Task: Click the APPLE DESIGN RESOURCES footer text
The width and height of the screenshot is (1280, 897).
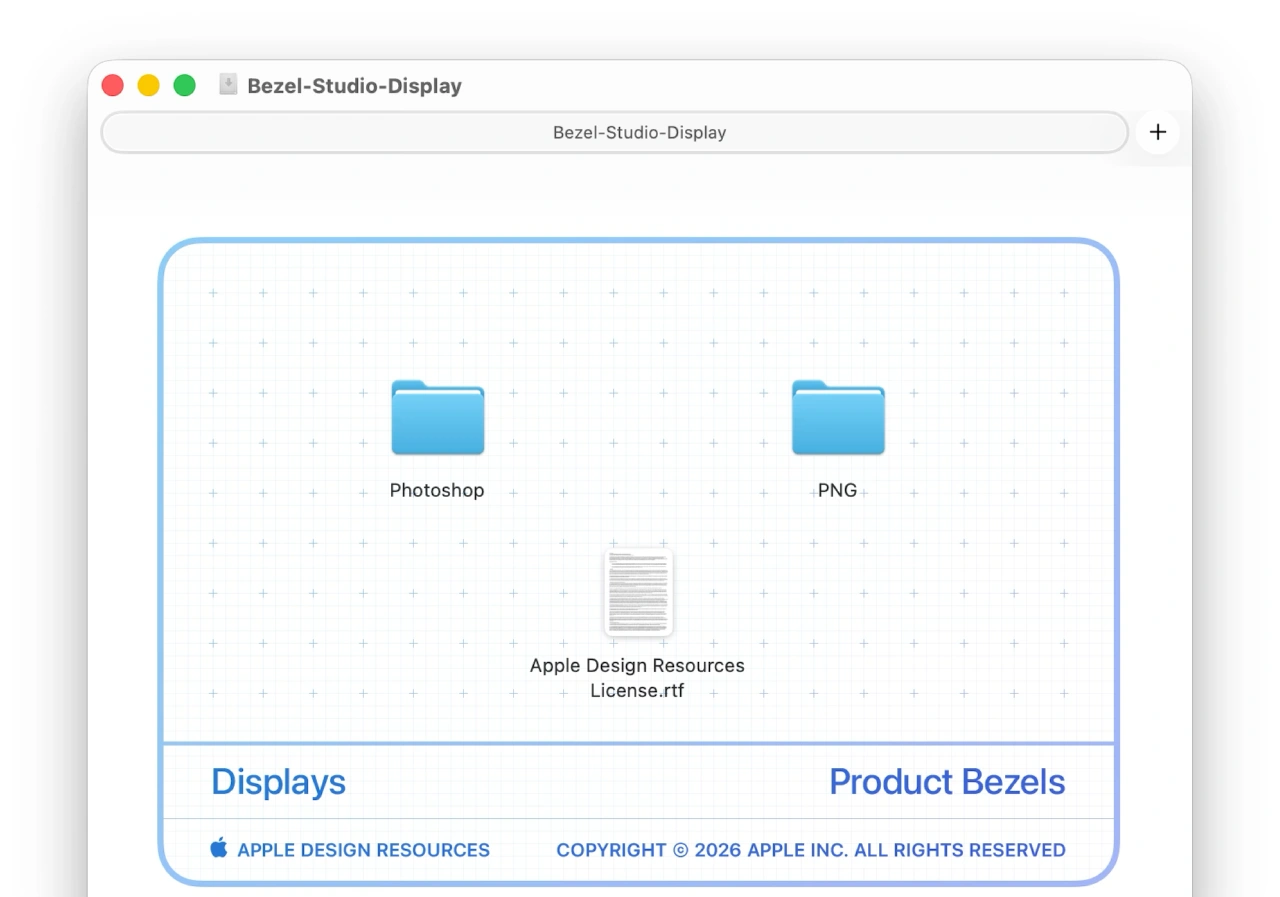Action: [363, 850]
